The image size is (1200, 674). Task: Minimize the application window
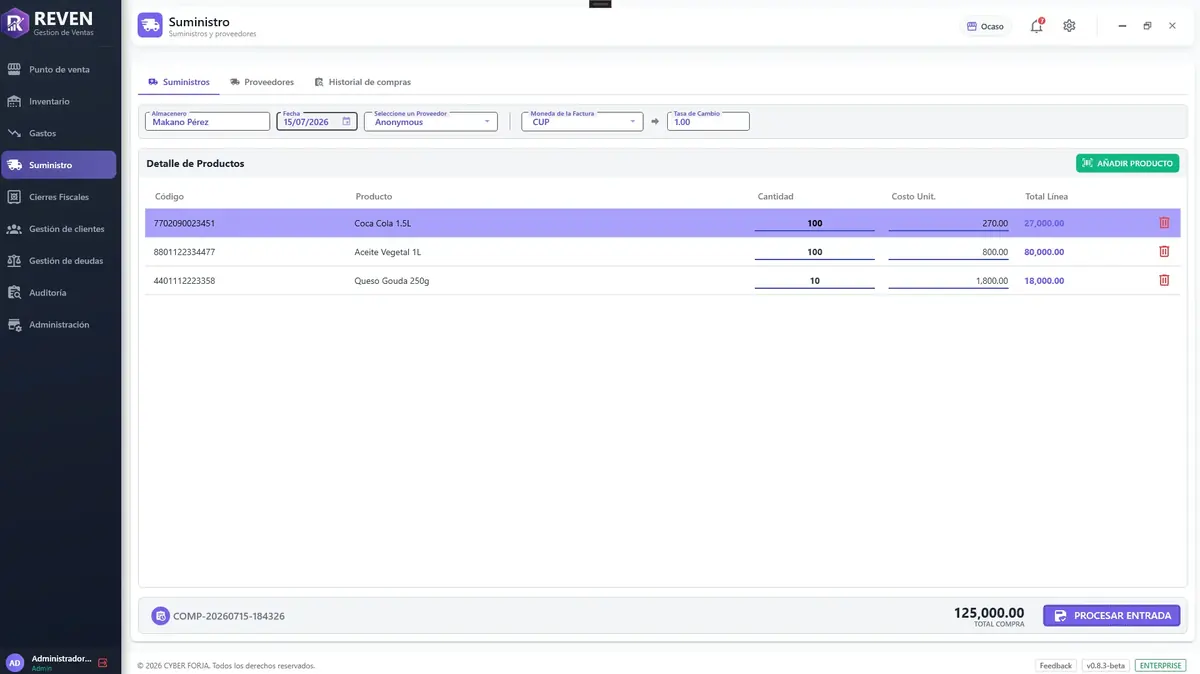point(1122,26)
